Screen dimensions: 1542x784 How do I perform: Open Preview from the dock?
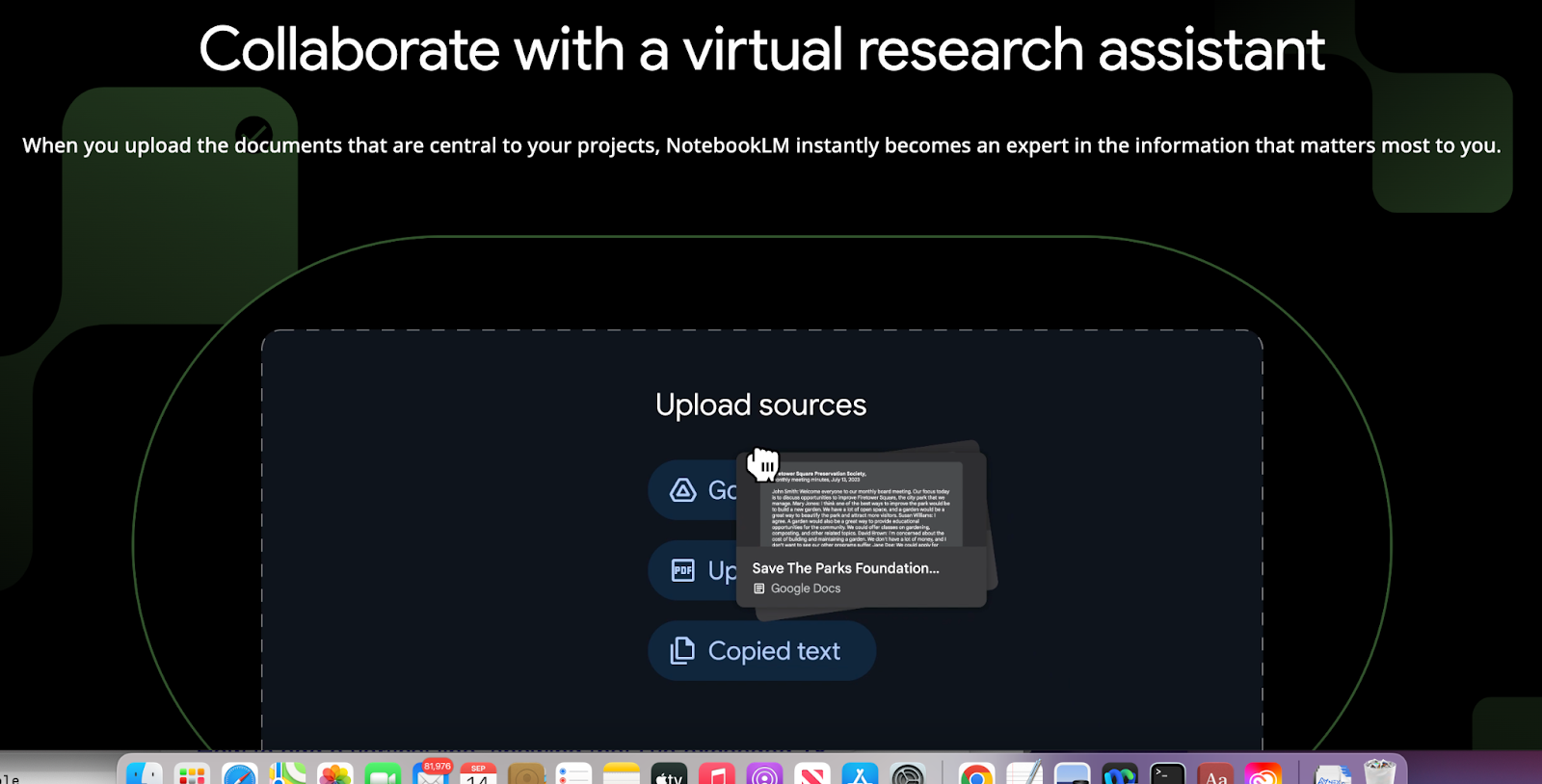click(1072, 773)
